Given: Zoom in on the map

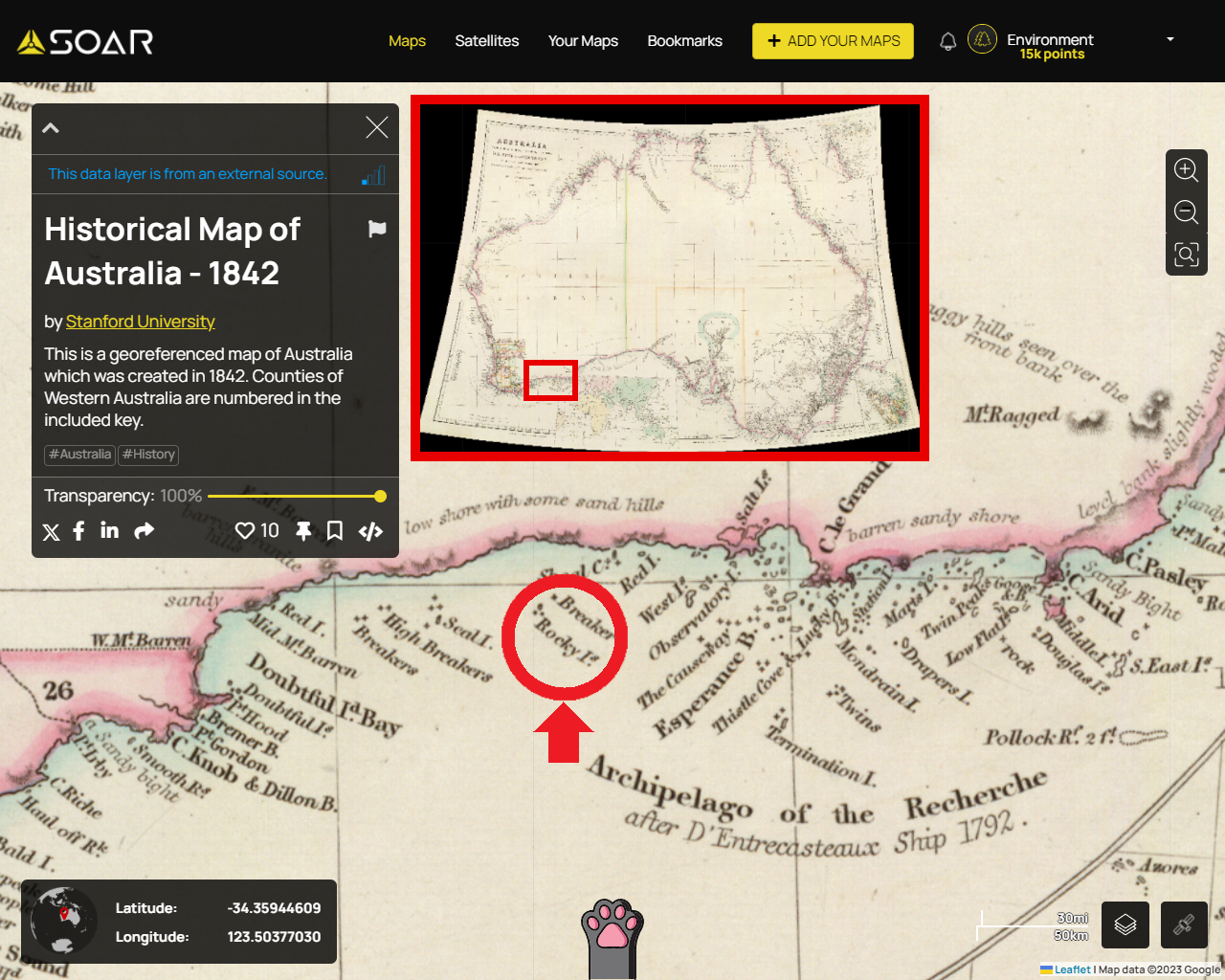Looking at the screenshot, I should [x=1187, y=169].
